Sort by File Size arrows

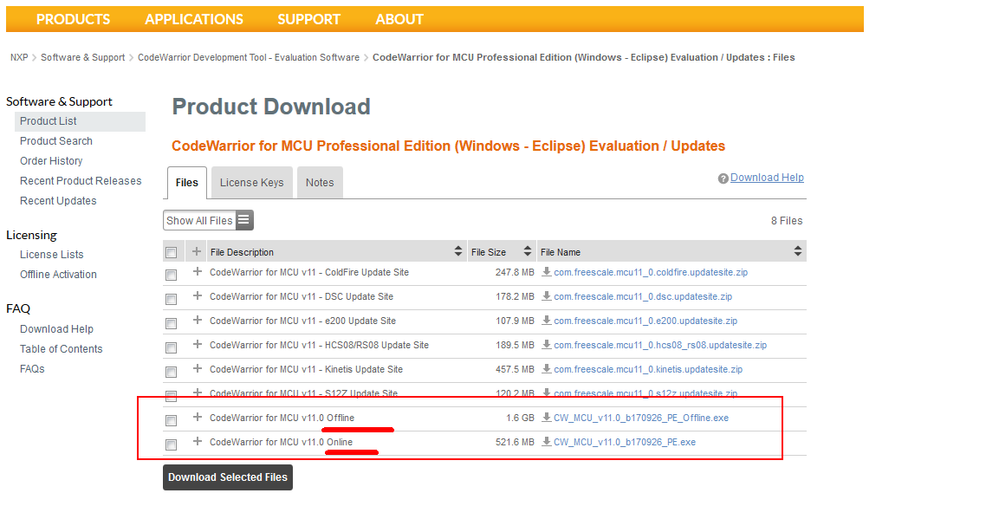tap(528, 251)
